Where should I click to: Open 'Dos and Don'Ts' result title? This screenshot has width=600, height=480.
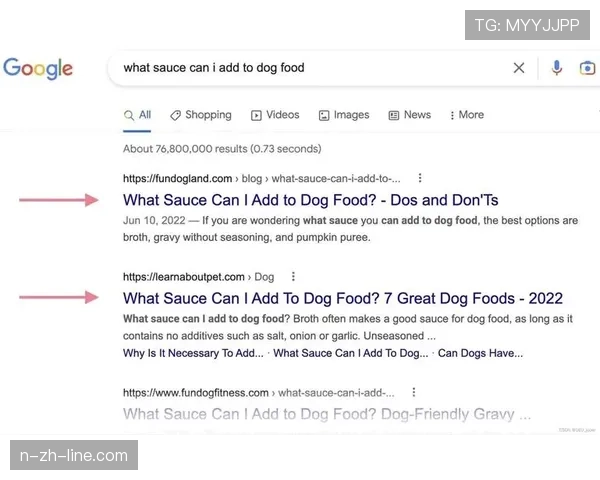point(310,200)
